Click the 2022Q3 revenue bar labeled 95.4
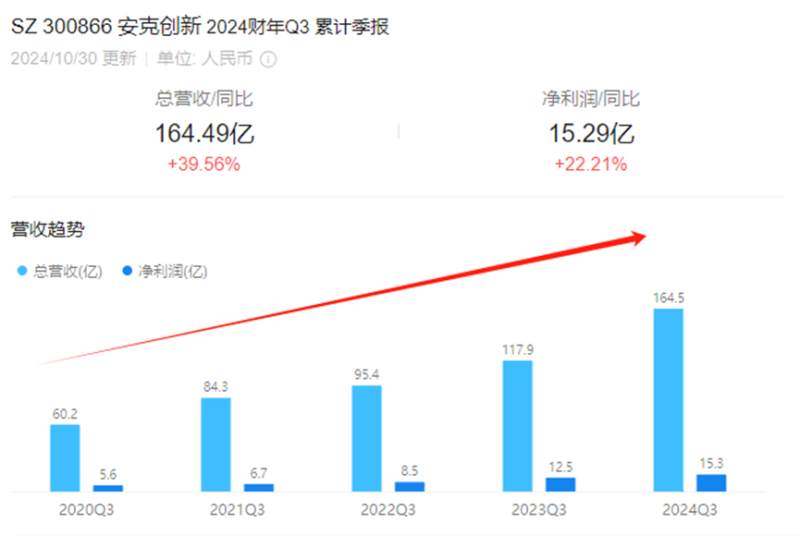The image size is (800, 536). pos(367,438)
